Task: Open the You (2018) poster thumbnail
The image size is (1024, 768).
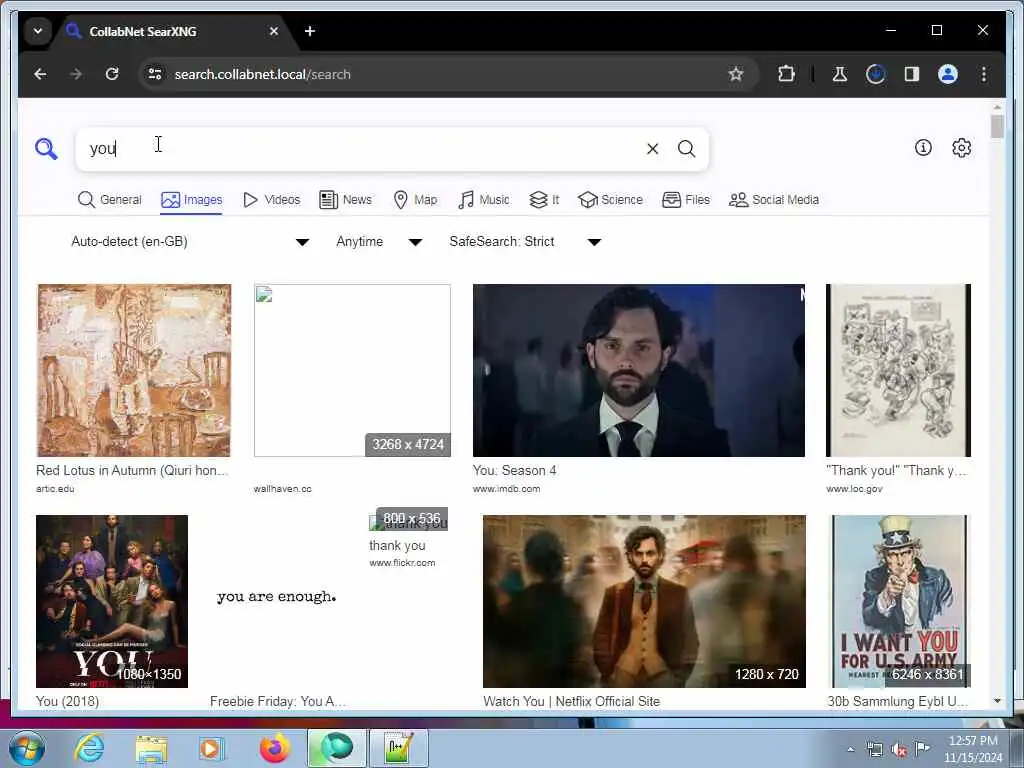Action: (x=112, y=601)
